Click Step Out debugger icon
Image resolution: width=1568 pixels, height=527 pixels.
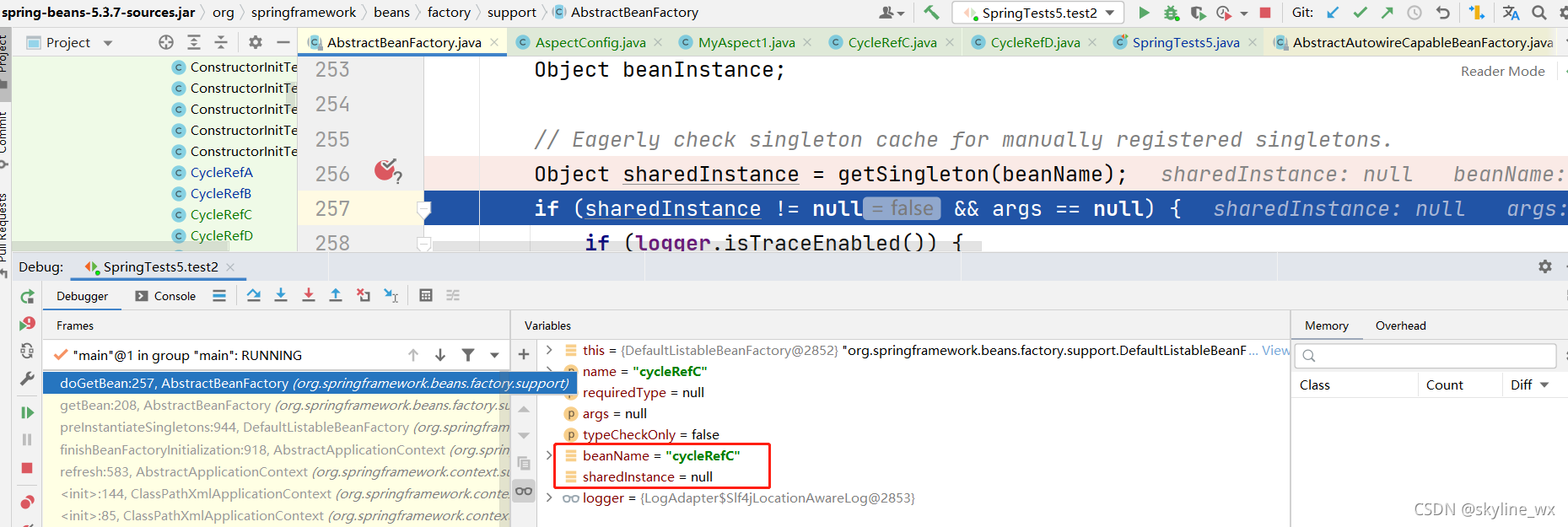(336, 295)
